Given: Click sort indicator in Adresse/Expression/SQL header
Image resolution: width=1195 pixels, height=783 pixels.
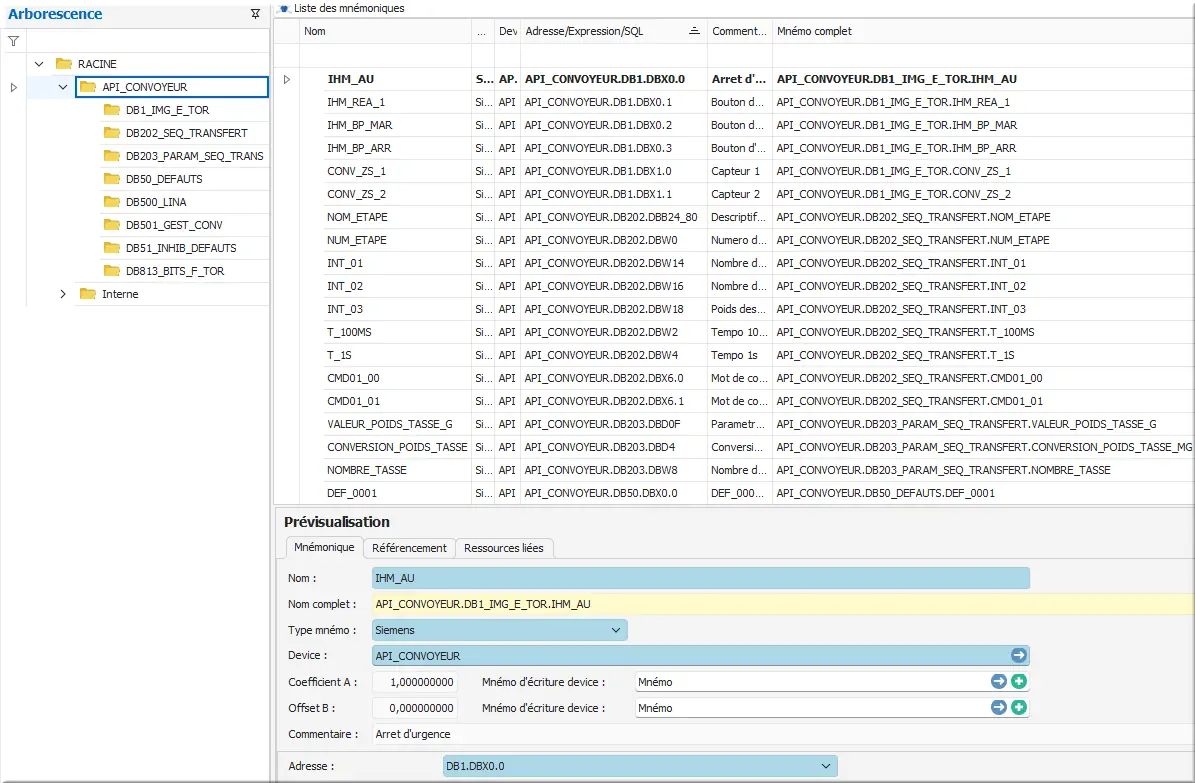Looking at the screenshot, I should click(694, 31).
